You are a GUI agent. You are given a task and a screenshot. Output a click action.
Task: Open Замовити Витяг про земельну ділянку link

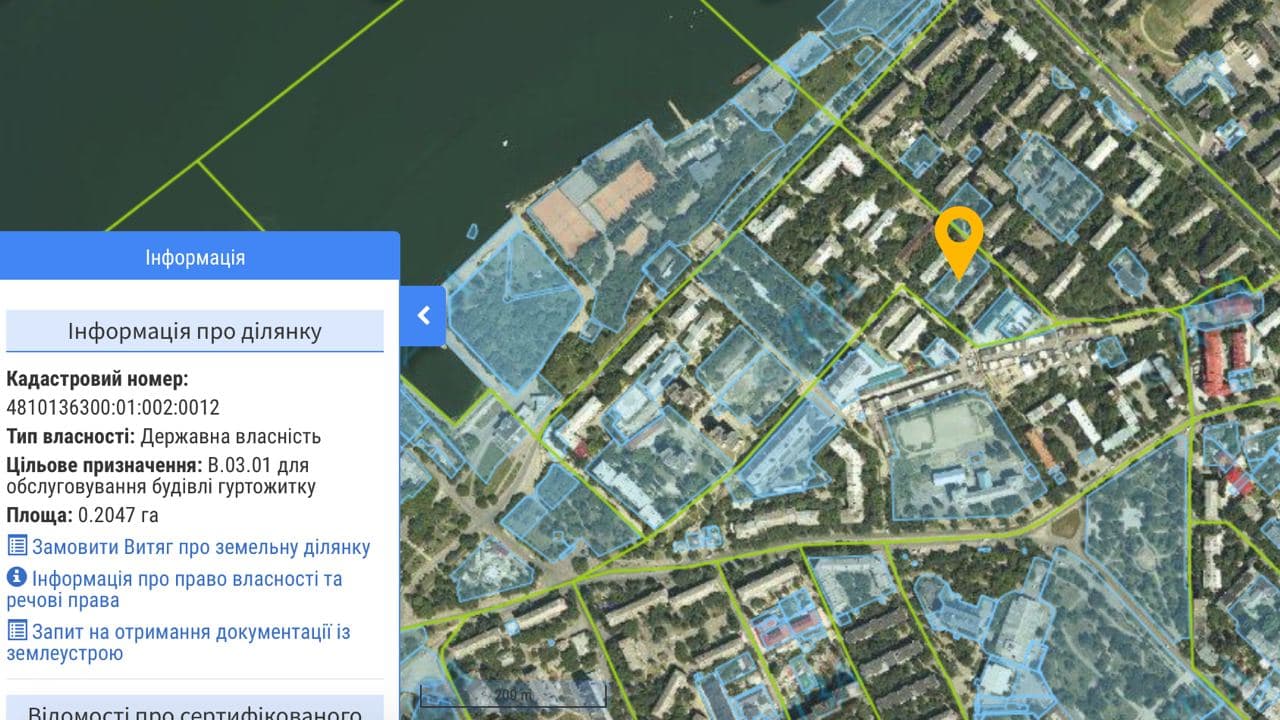coord(201,547)
